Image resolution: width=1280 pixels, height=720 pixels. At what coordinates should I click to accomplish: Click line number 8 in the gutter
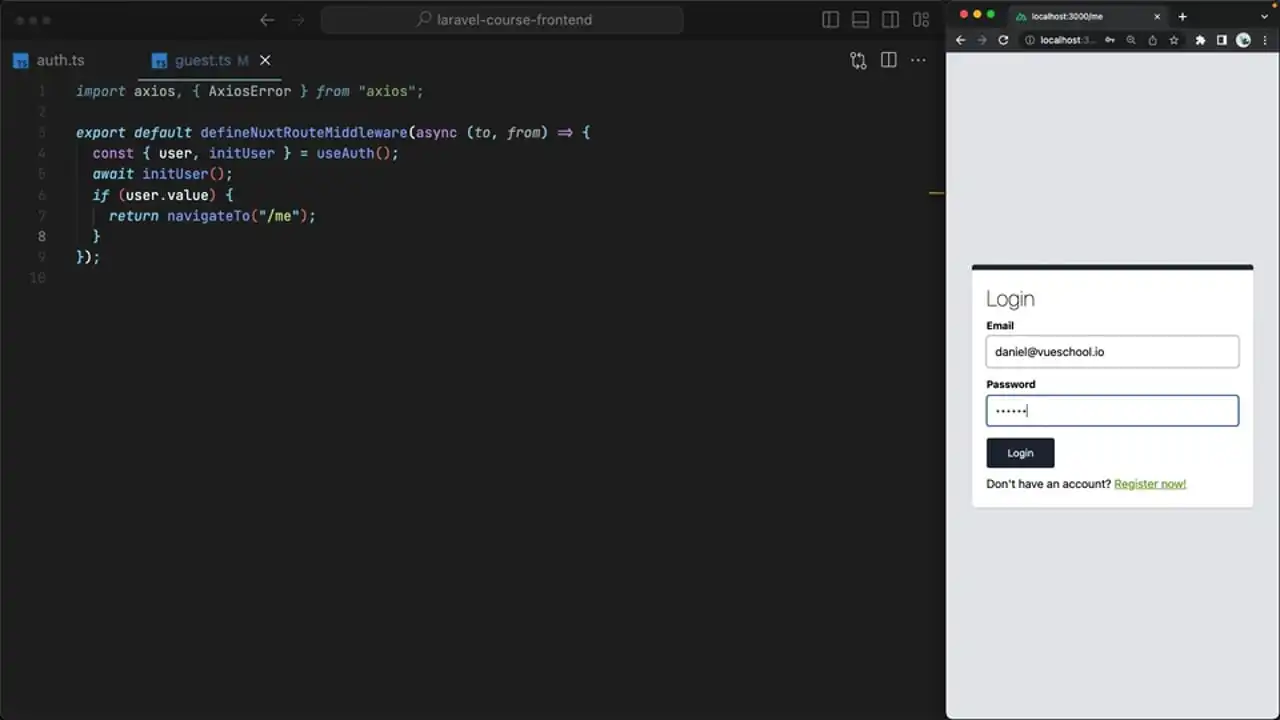click(42, 236)
